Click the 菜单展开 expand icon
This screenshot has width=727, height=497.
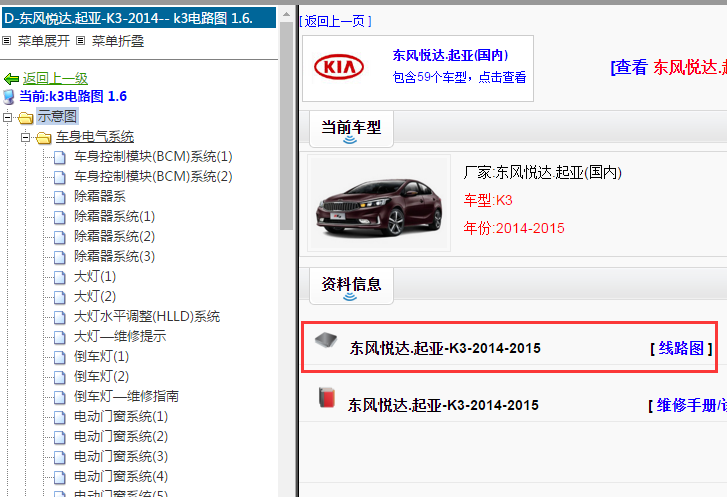click(x=6, y=41)
